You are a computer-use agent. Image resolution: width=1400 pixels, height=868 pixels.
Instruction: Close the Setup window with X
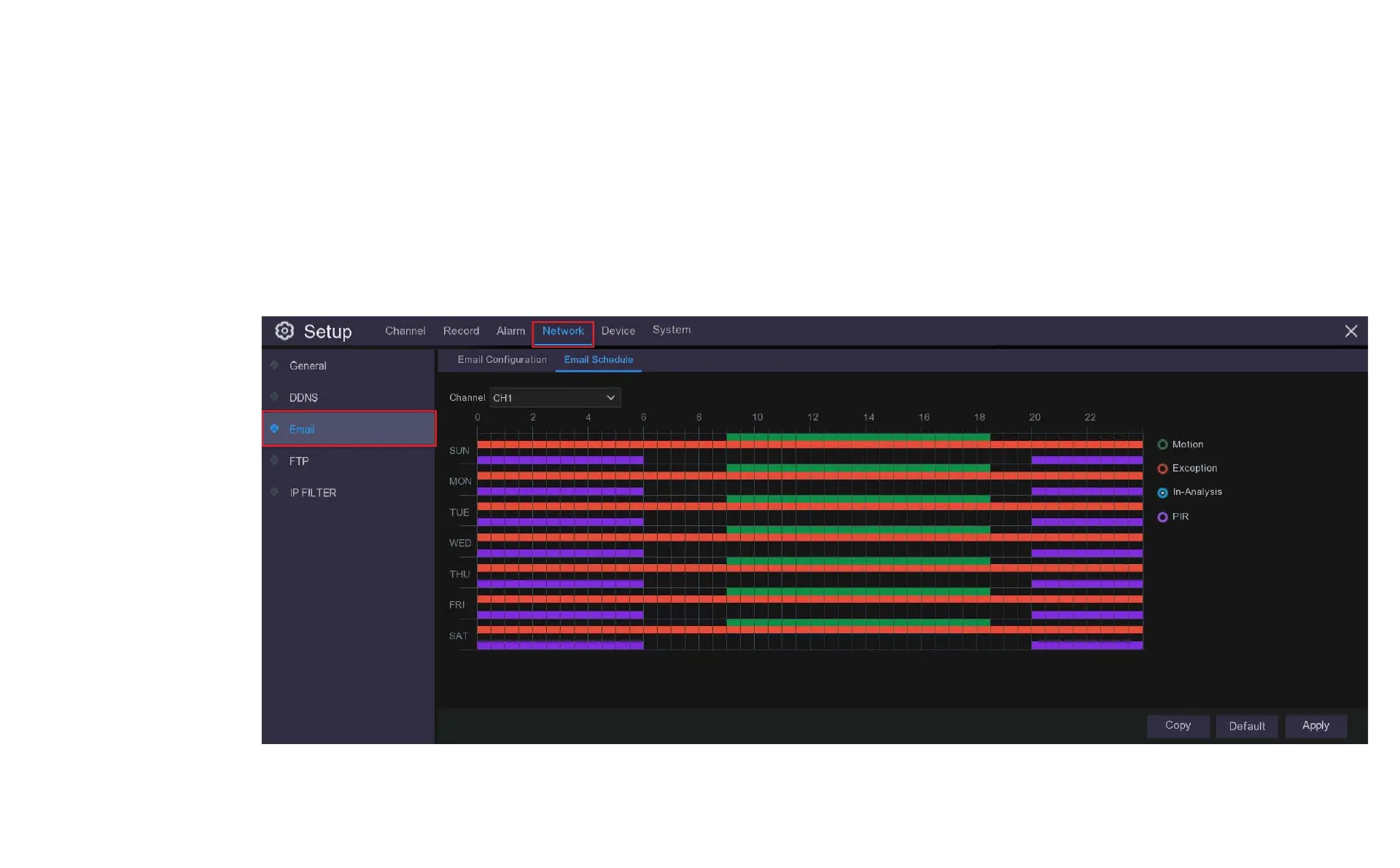click(1350, 332)
